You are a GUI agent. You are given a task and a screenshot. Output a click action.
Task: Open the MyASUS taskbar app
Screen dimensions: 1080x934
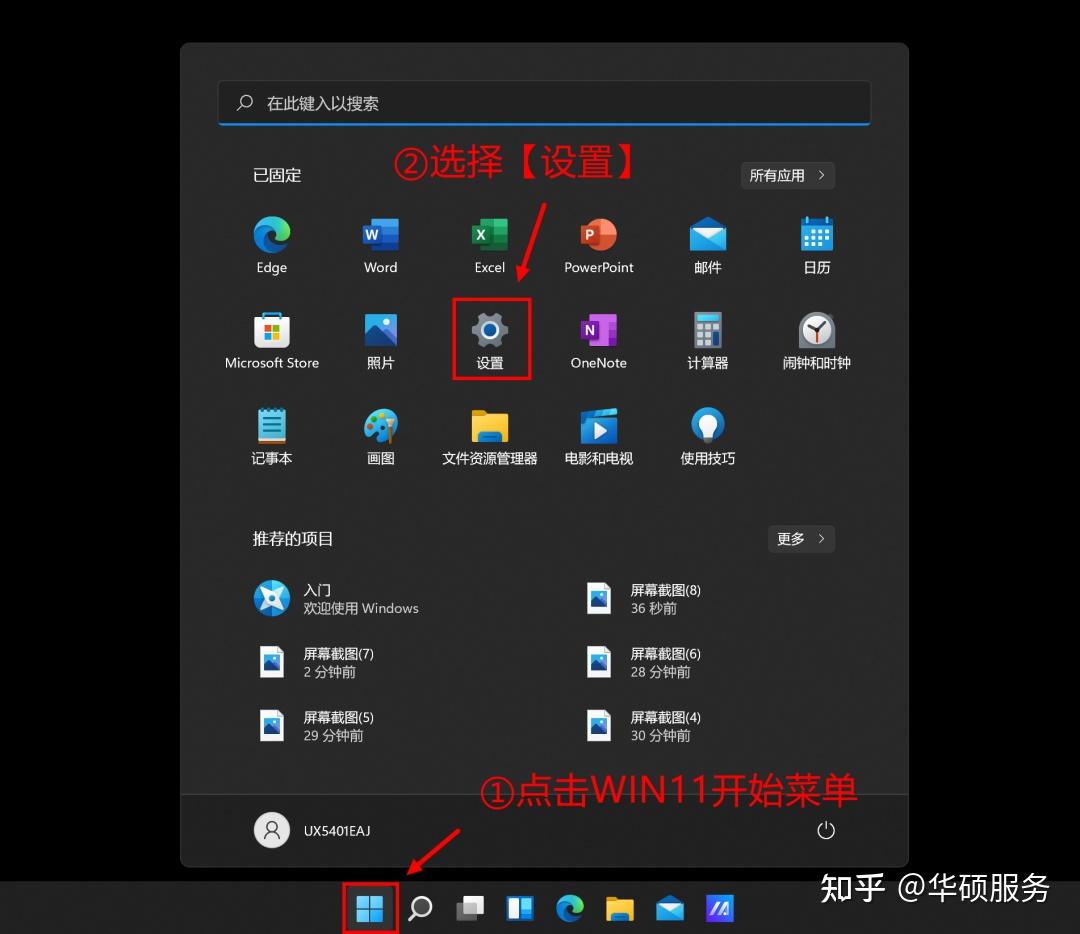[x=720, y=909]
